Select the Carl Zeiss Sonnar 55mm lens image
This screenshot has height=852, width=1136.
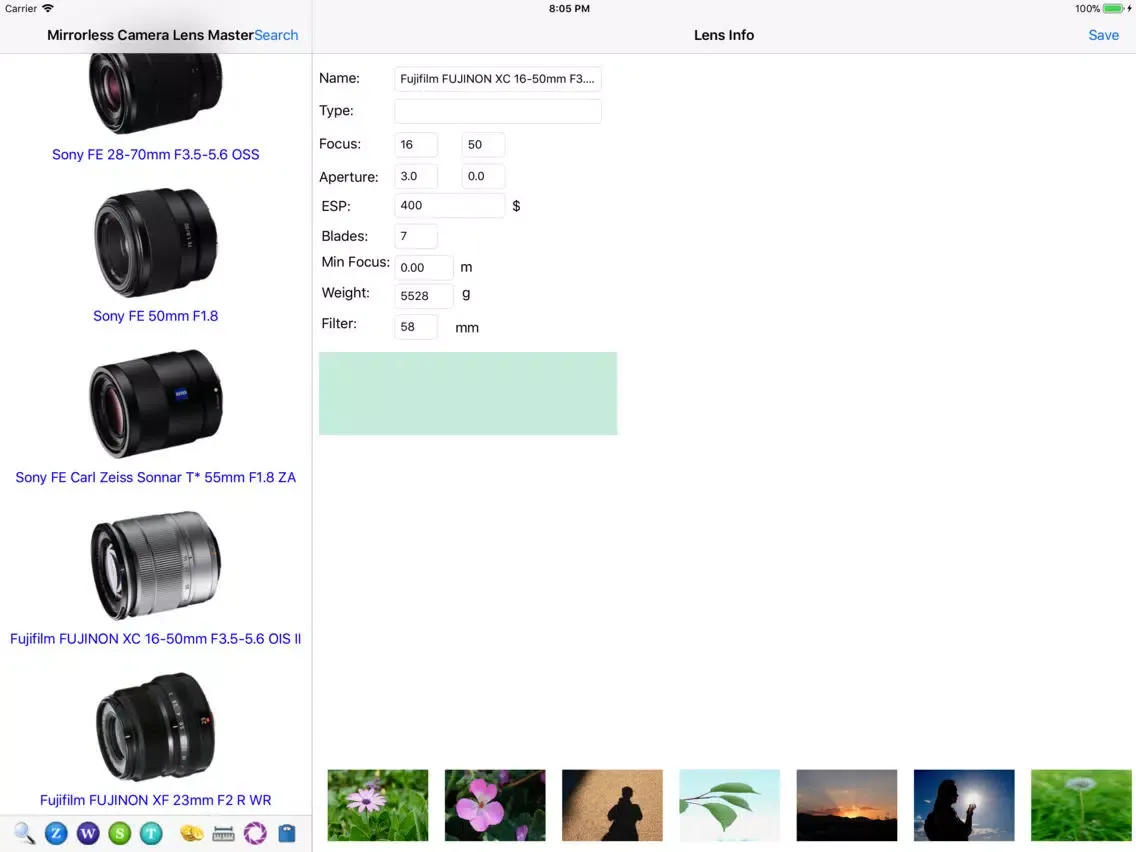156,404
